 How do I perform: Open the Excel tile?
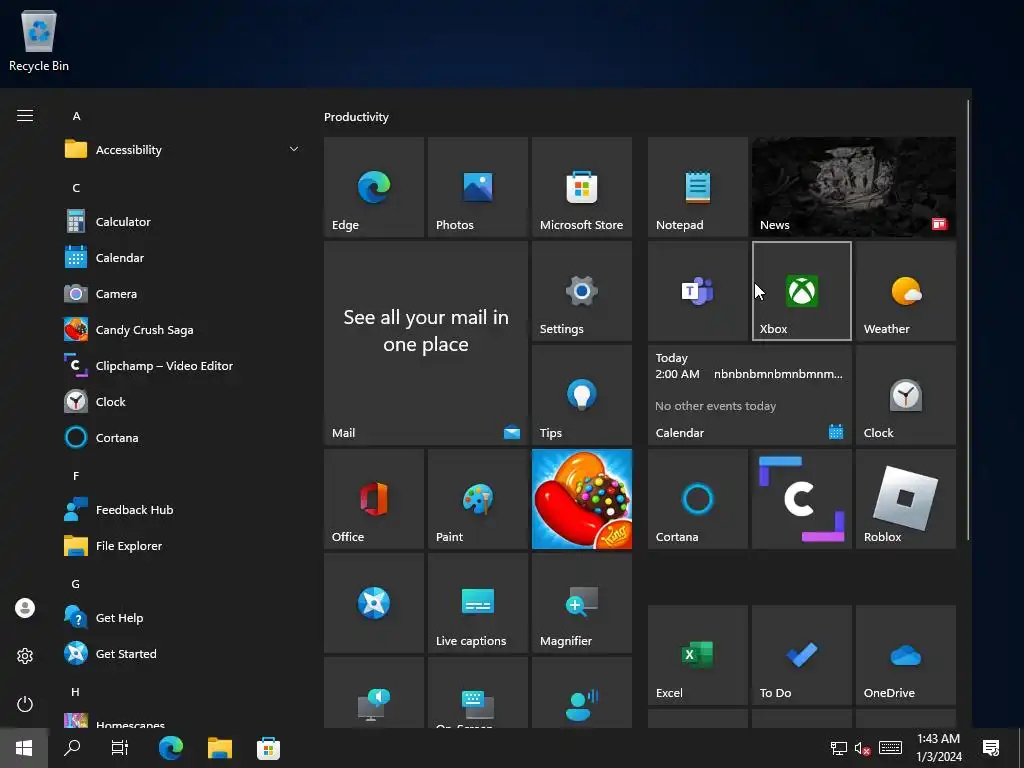[697, 655]
